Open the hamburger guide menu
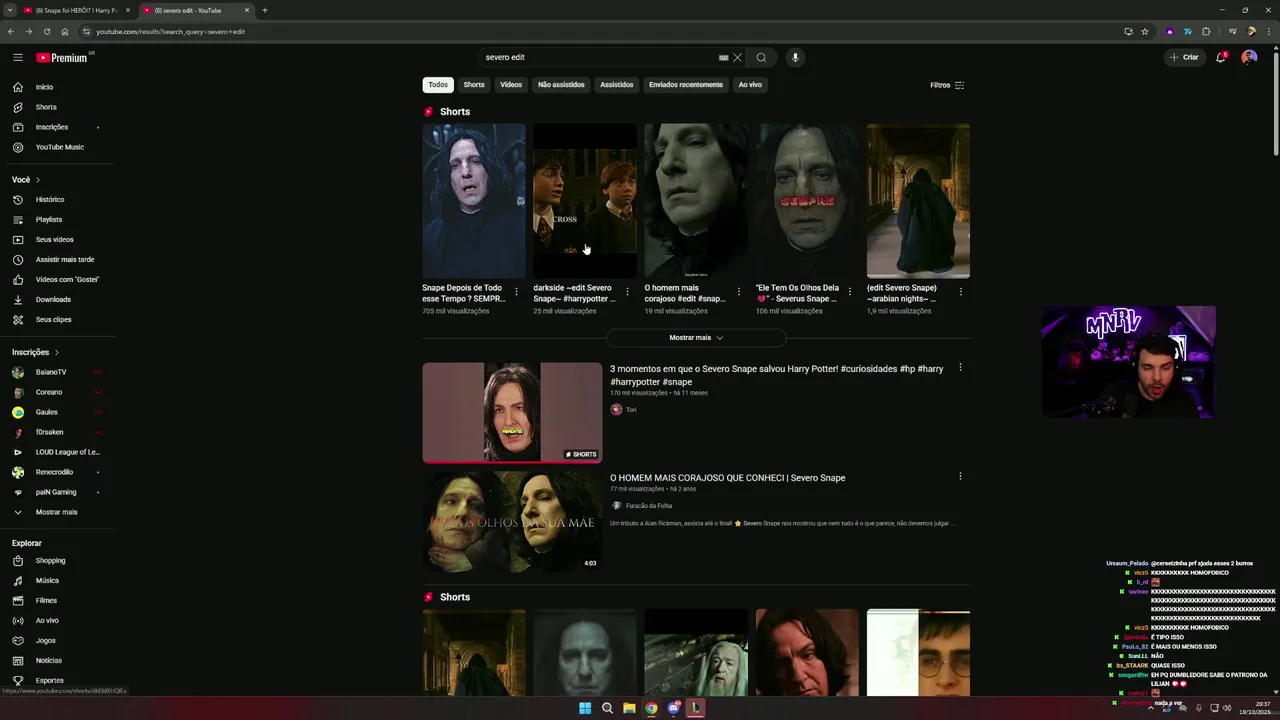 point(18,58)
